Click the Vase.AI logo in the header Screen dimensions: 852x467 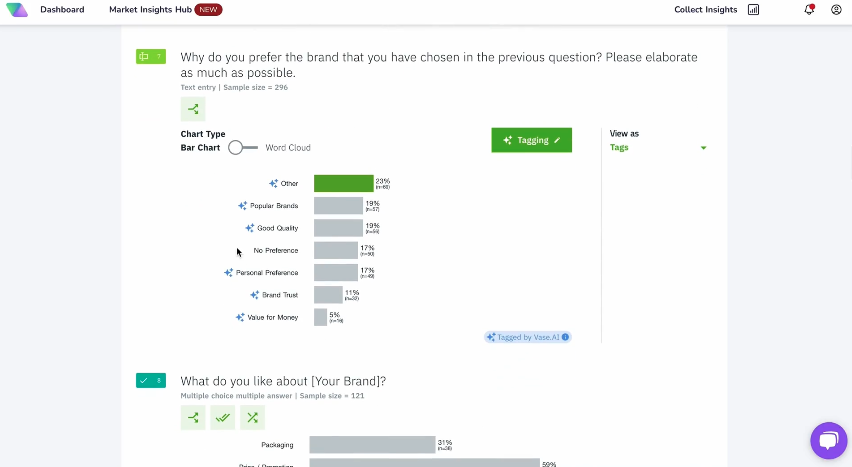tap(17, 10)
